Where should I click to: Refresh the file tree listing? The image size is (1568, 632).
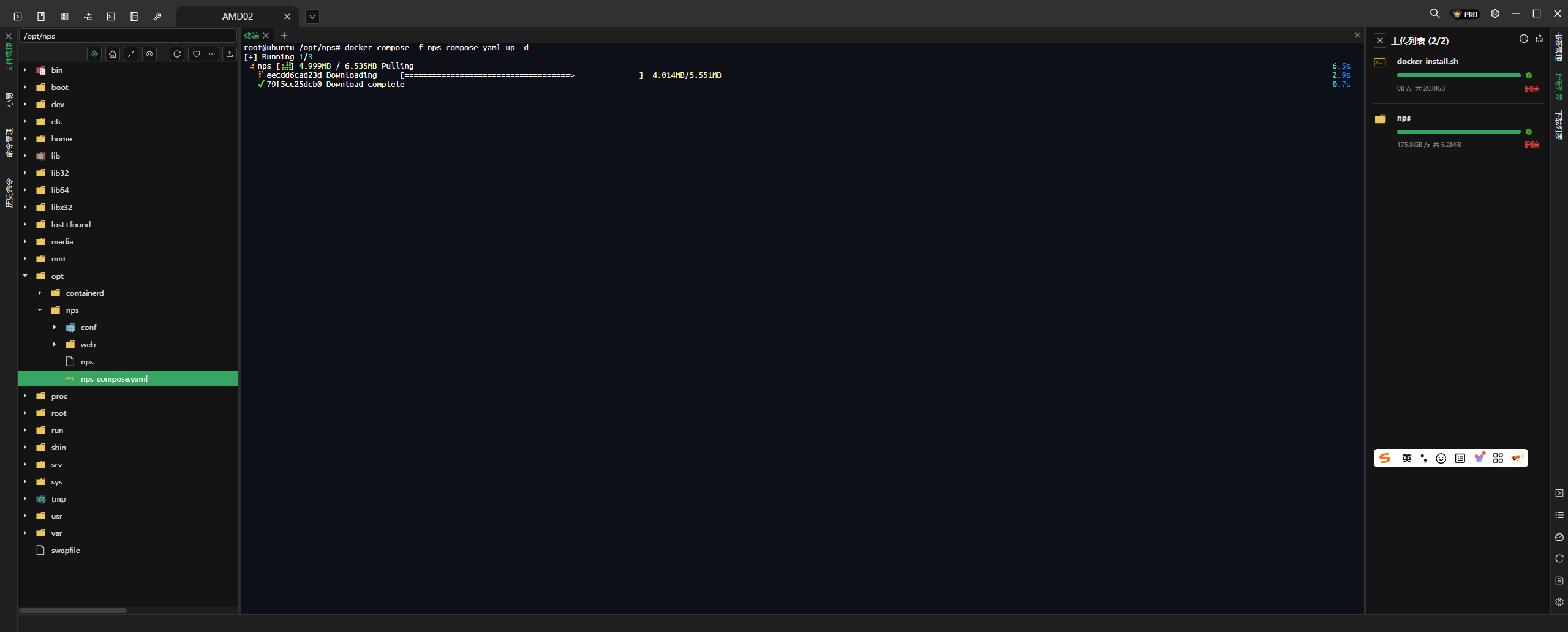pos(177,54)
